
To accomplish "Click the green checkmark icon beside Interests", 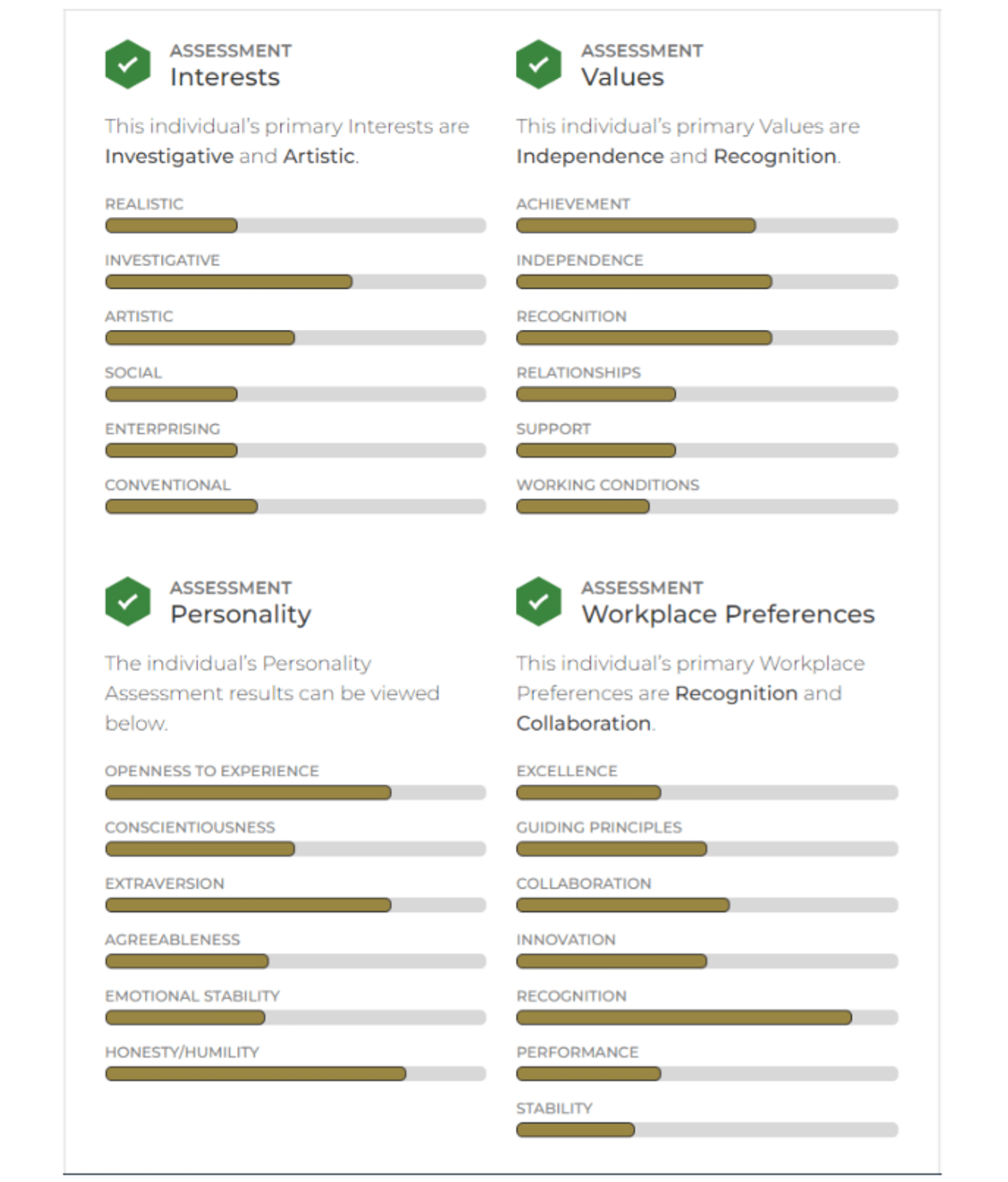I will 128,65.
